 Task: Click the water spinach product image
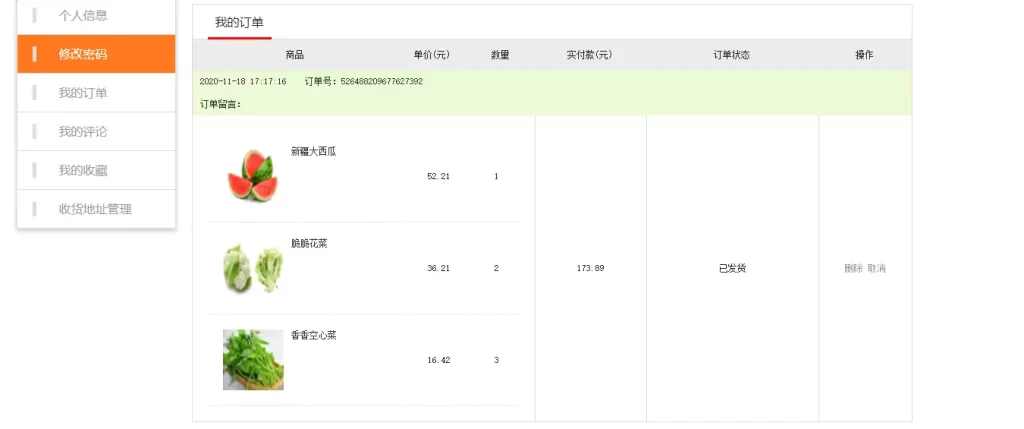tap(253, 360)
